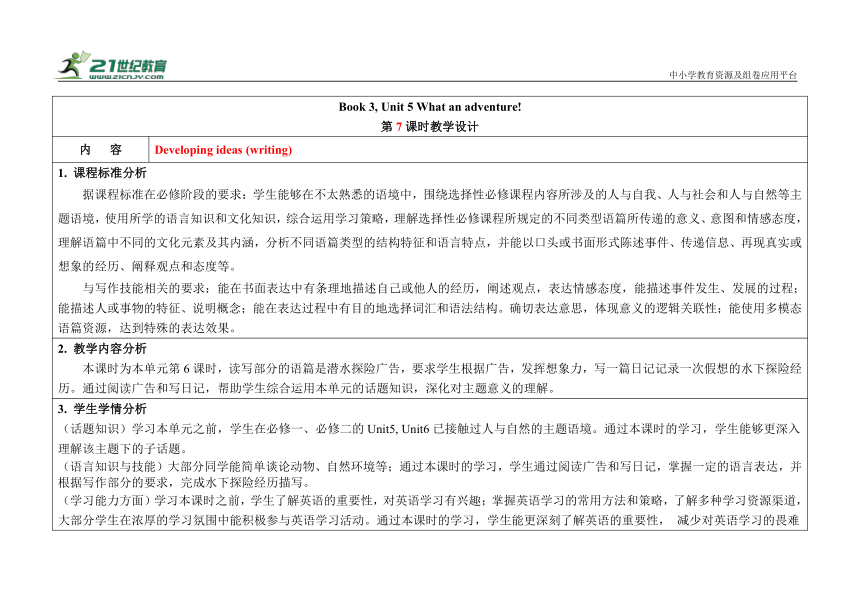Image resolution: width=860 pixels, height=608 pixels.
Task: Click the 21世纪教育 runner logo
Action: [111, 65]
